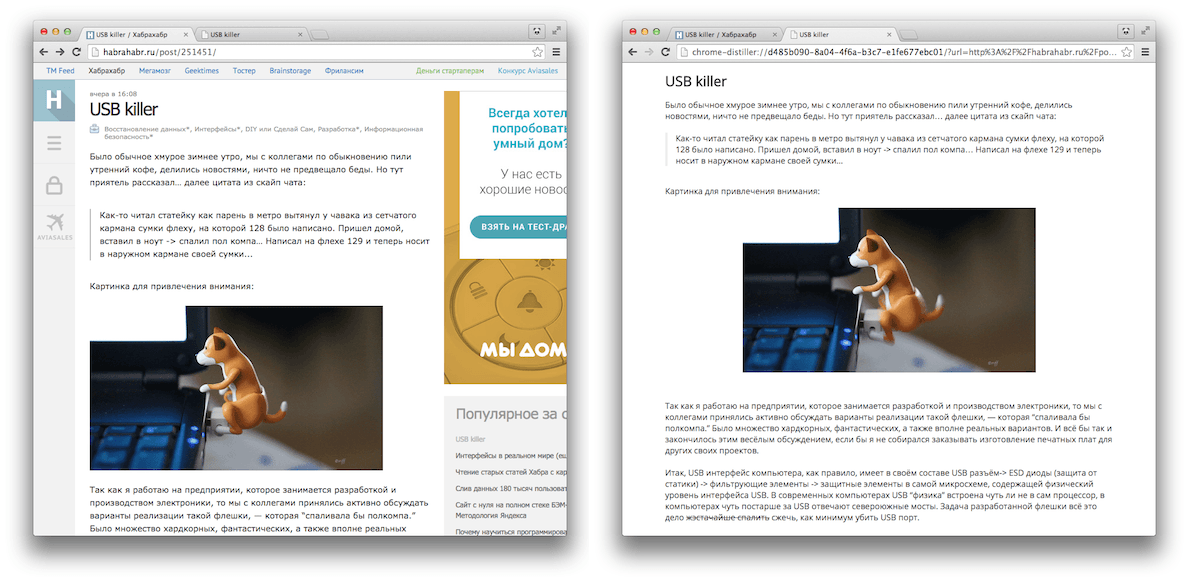The image size is (1193, 582).
Task: Click page icon in habrahabr.ru address bar
Action: click(94, 52)
